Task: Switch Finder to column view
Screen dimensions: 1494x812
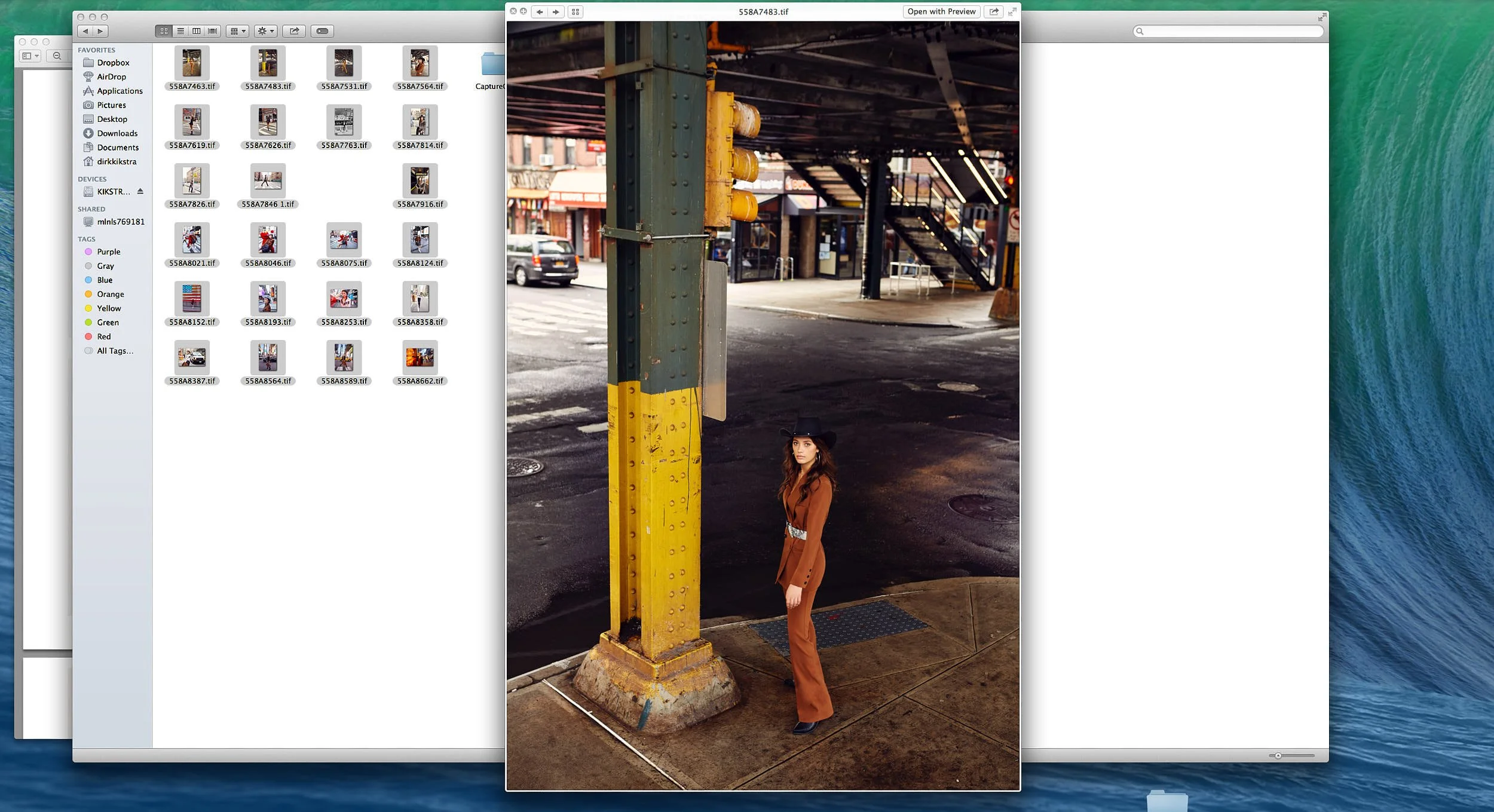Action: pyautogui.click(x=196, y=30)
